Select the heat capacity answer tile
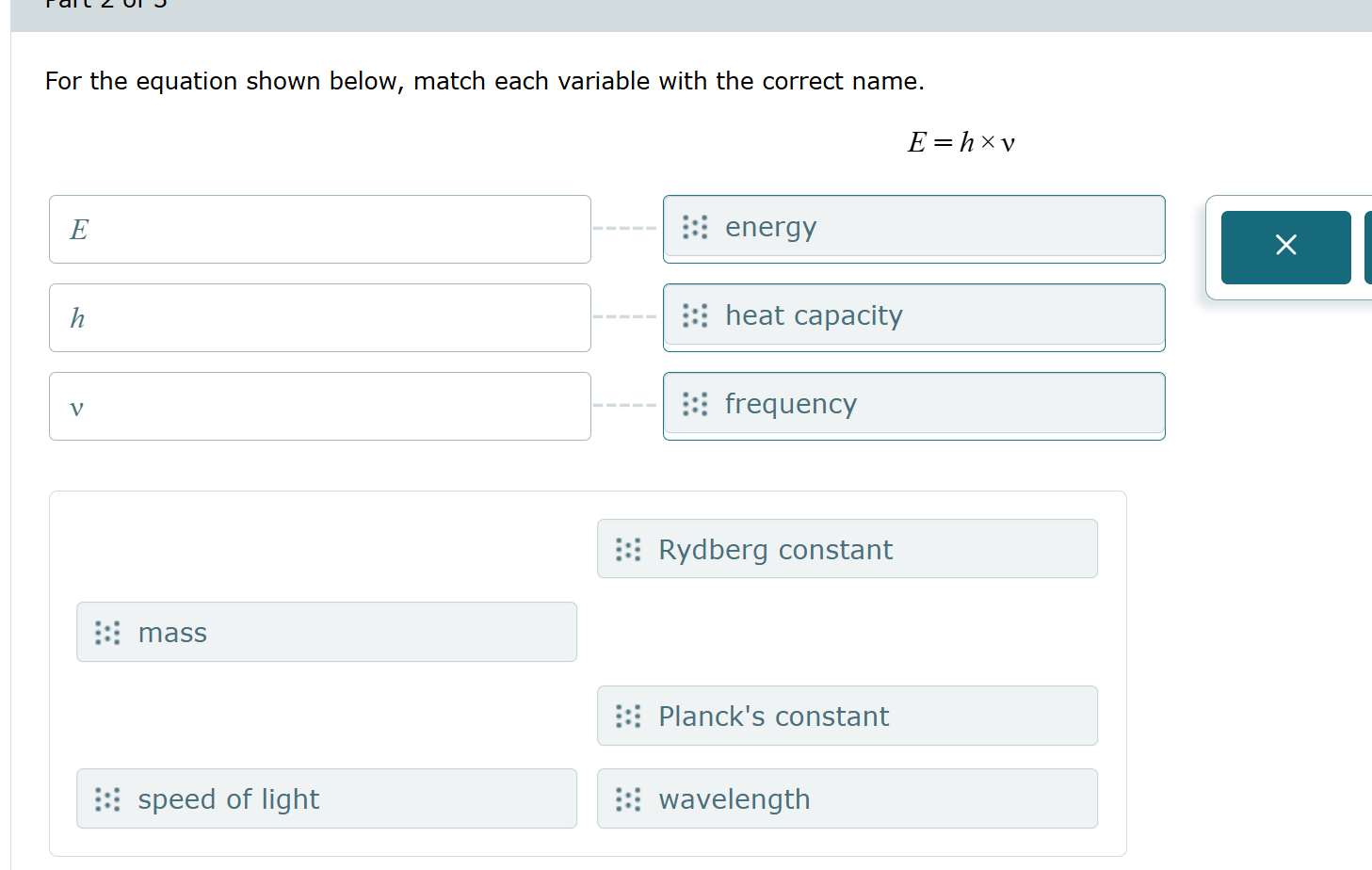1372x870 pixels. (913, 316)
